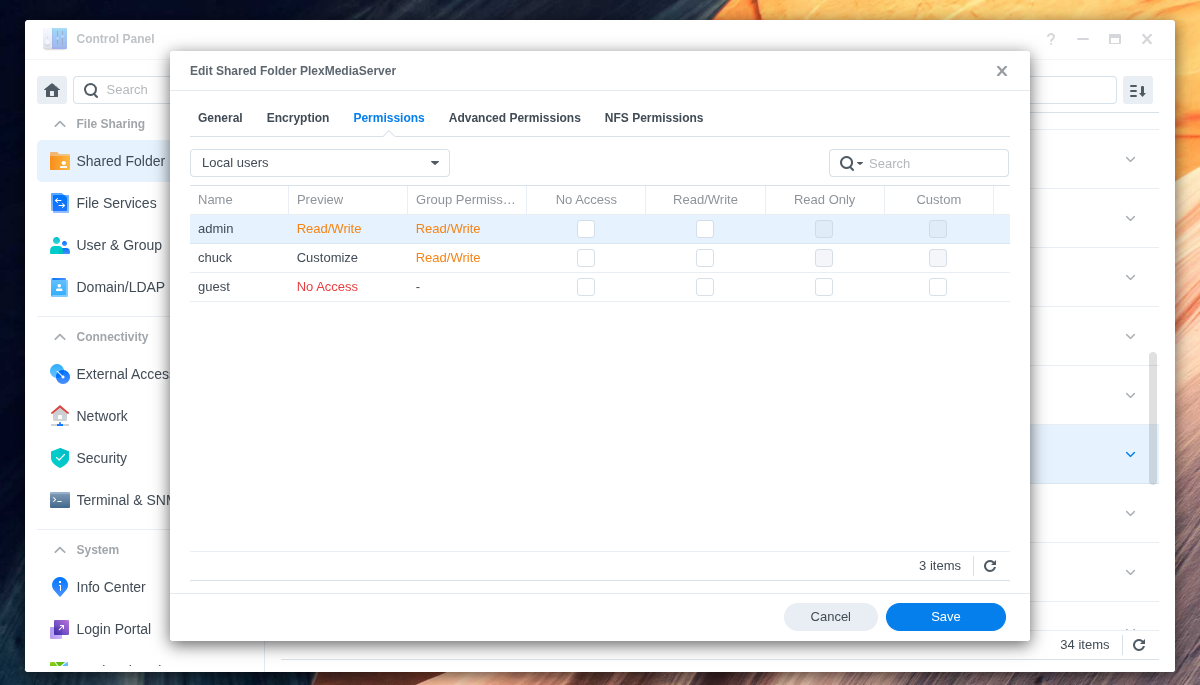This screenshot has width=1200, height=685.
Task: Click the Control Panel help question mark
Action: [x=1051, y=39]
